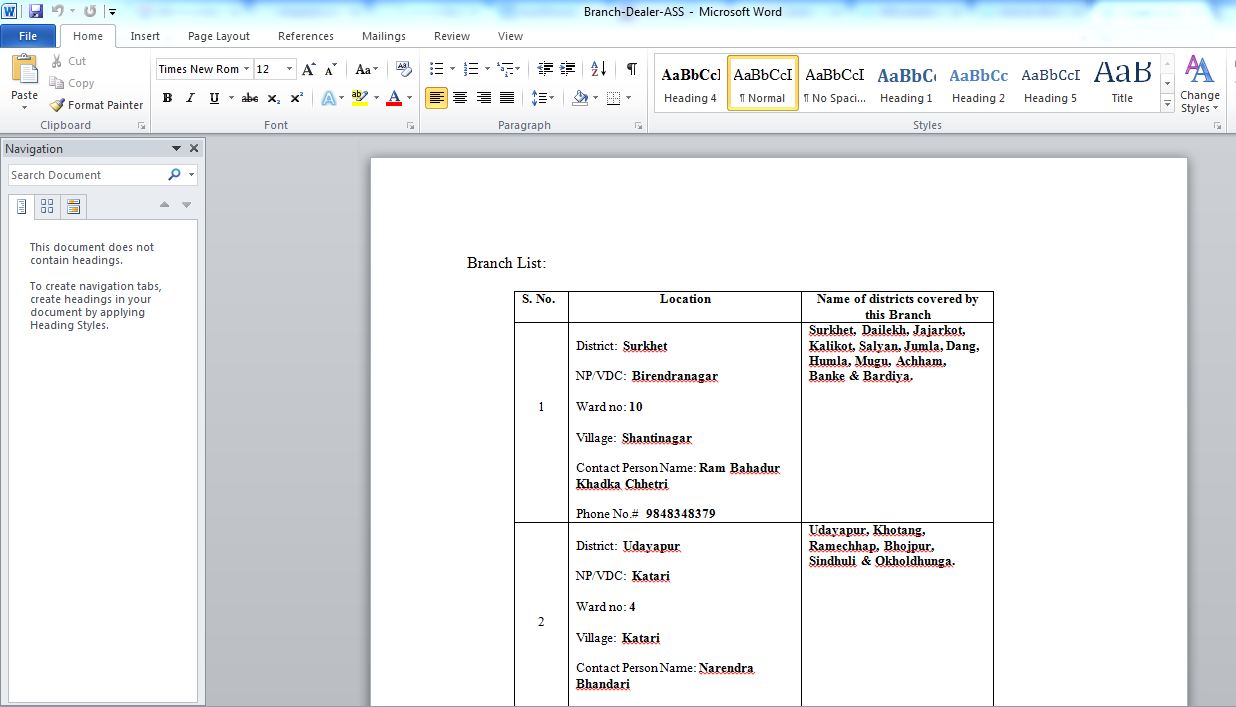
Task: Open the underline style dropdown arrow
Action: [x=231, y=98]
